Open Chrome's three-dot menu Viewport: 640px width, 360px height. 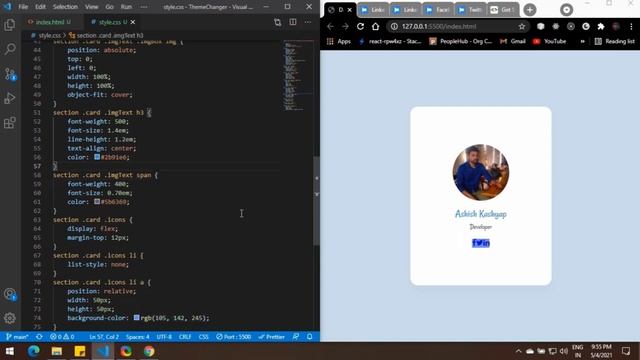click(x=631, y=27)
